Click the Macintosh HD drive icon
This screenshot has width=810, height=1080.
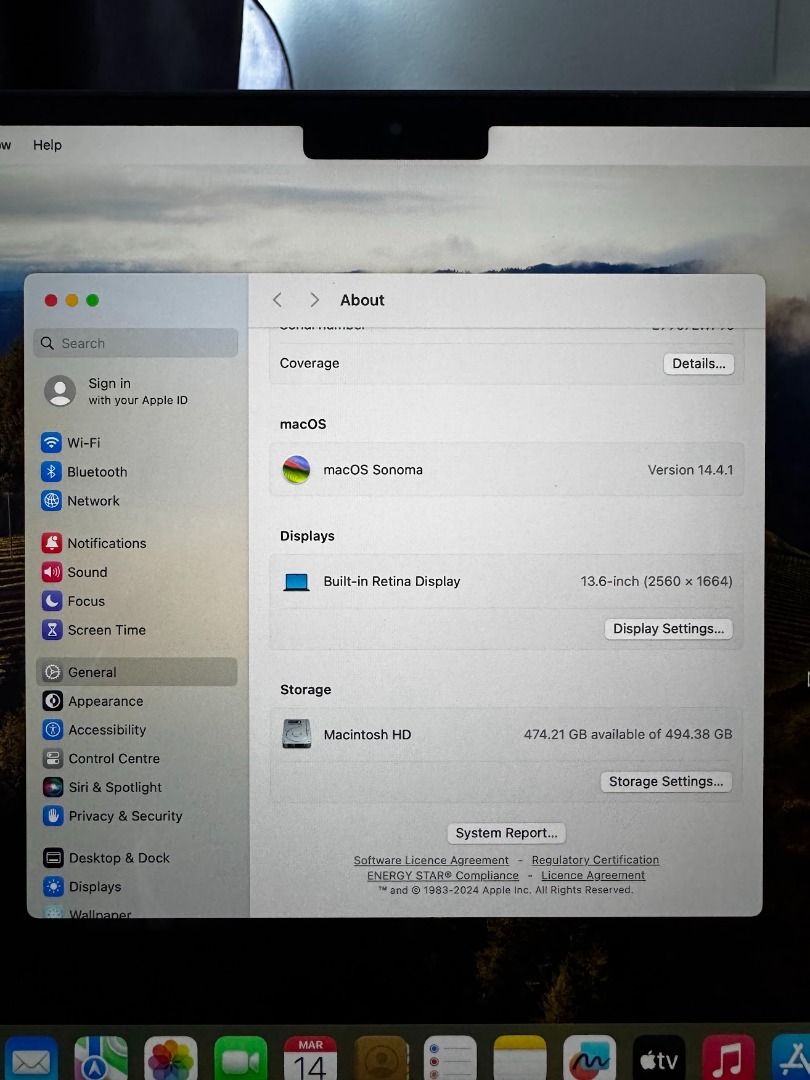[x=297, y=734]
